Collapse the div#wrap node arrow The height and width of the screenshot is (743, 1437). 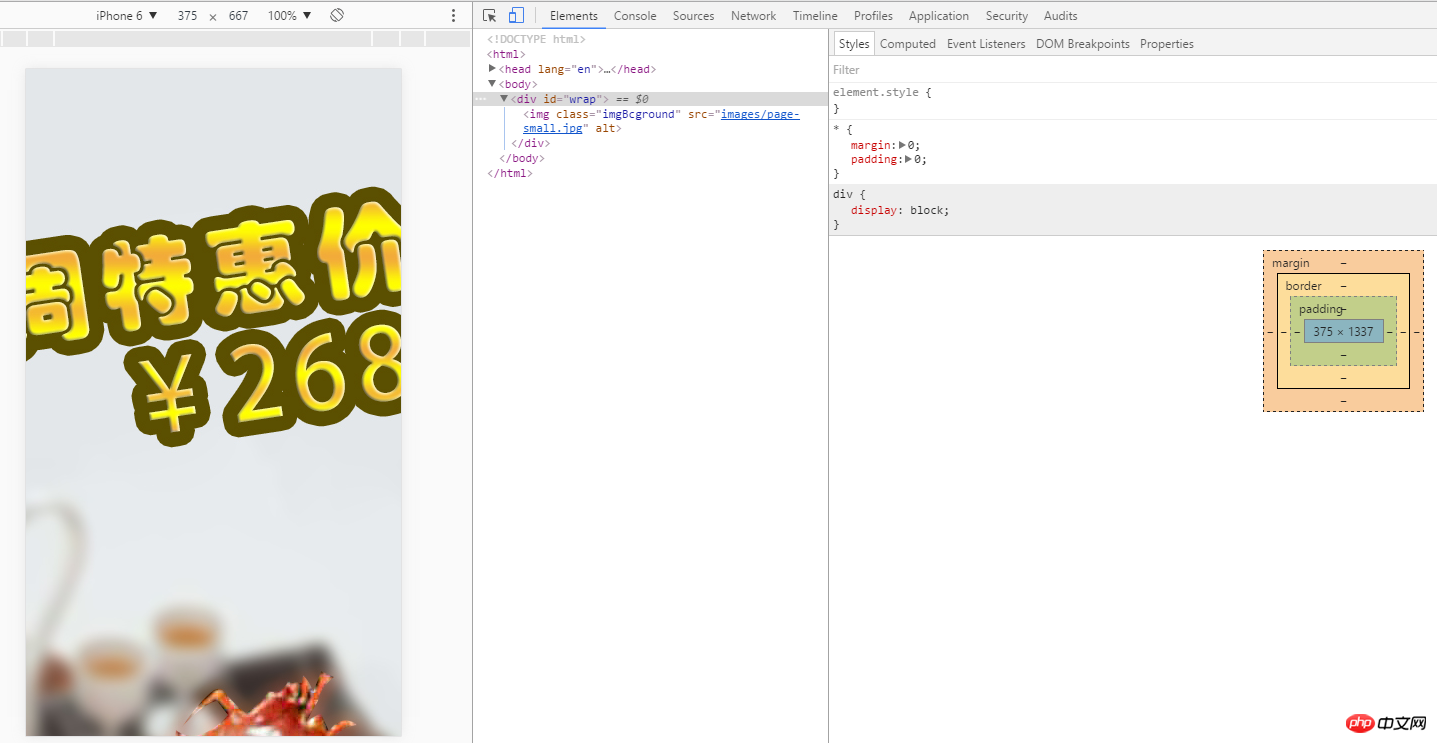(x=504, y=99)
